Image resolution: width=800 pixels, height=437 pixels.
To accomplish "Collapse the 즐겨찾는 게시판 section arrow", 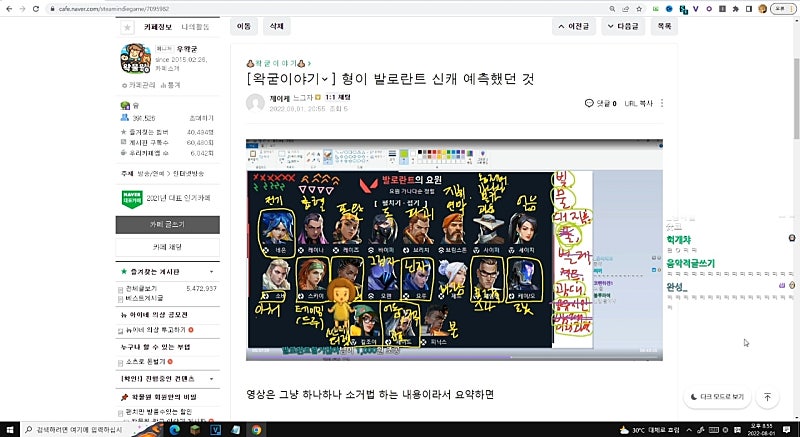I will click(211, 272).
